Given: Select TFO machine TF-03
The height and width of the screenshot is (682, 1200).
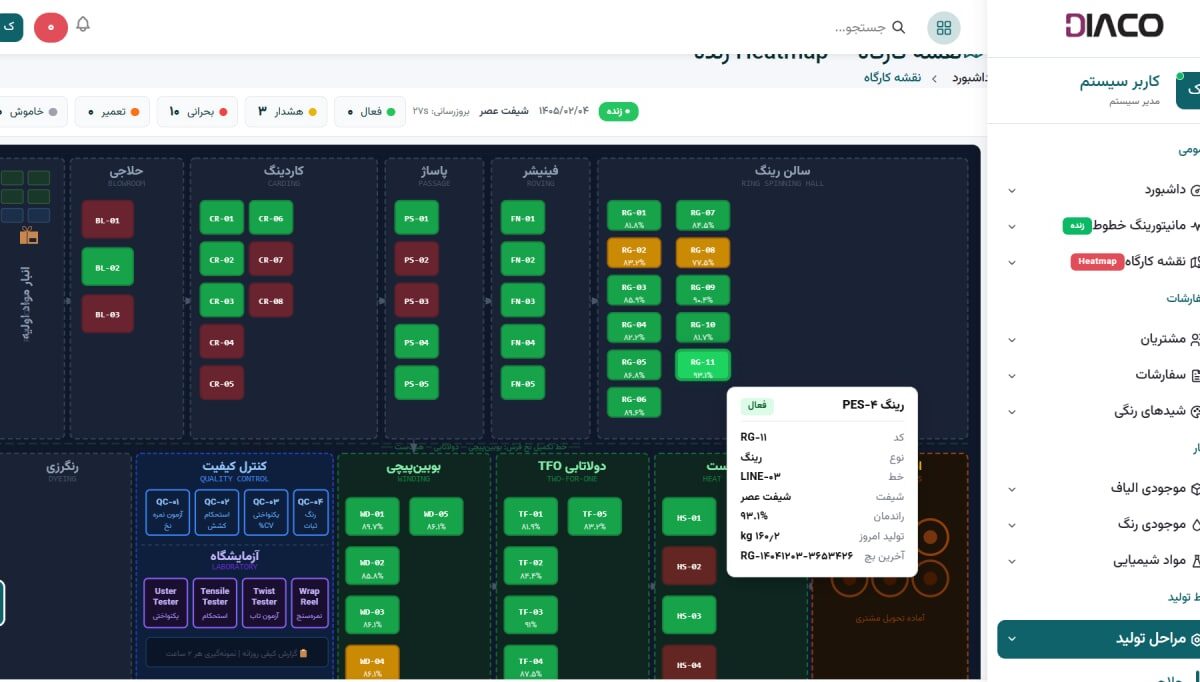Looking at the screenshot, I should (x=531, y=616).
